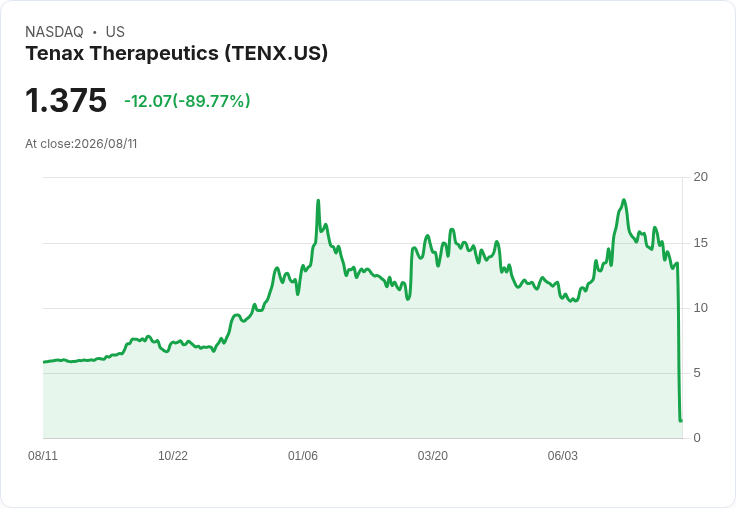736x508 pixels.
Task: Click the January price spike peak on chart
Action: click(318, 201)
